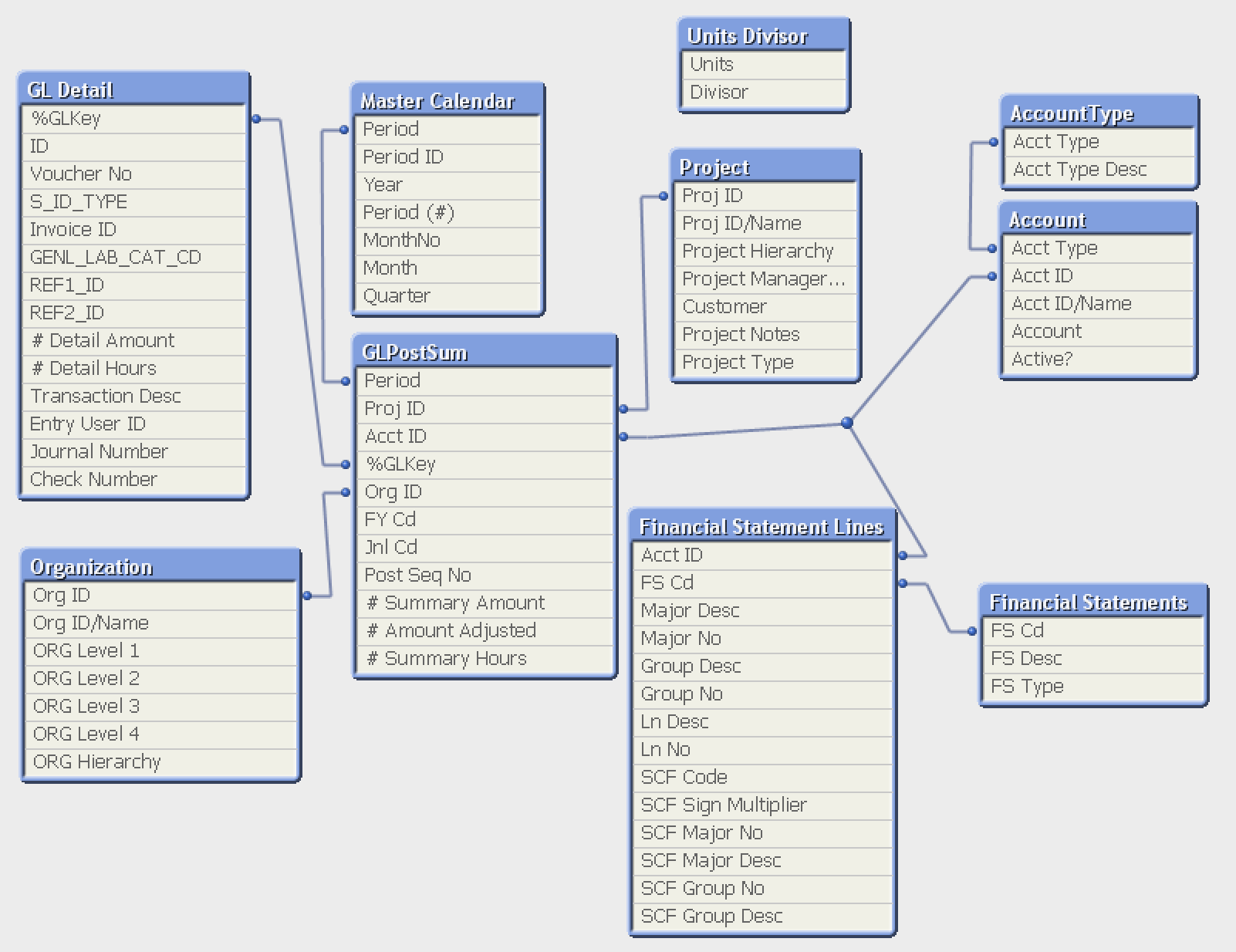This screenshot has height=952, width=1236.
Task: Click the %GLKey field in GL Detail
Action: (x=133, y=119)
